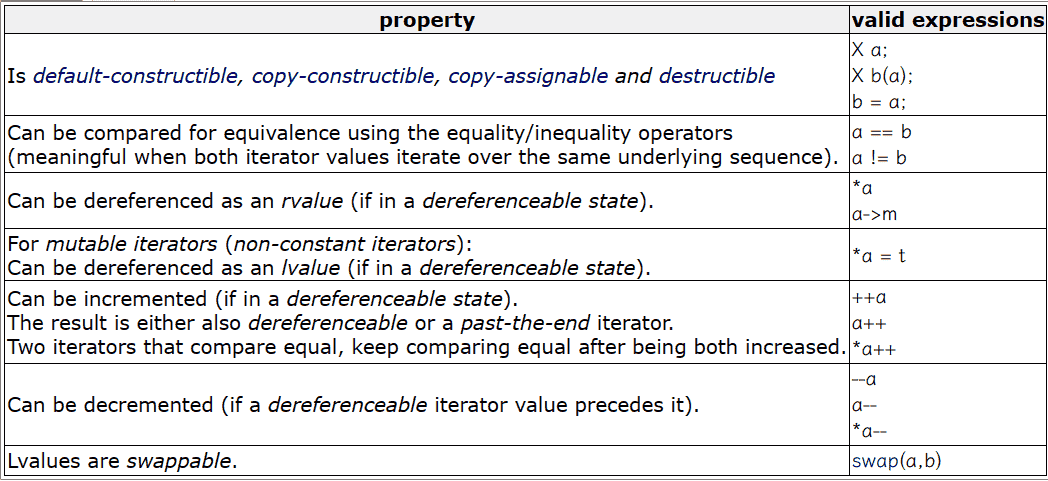Click the 'X b(a);' expression
The image size is (1048, 481).
click(x=882, y=75)
